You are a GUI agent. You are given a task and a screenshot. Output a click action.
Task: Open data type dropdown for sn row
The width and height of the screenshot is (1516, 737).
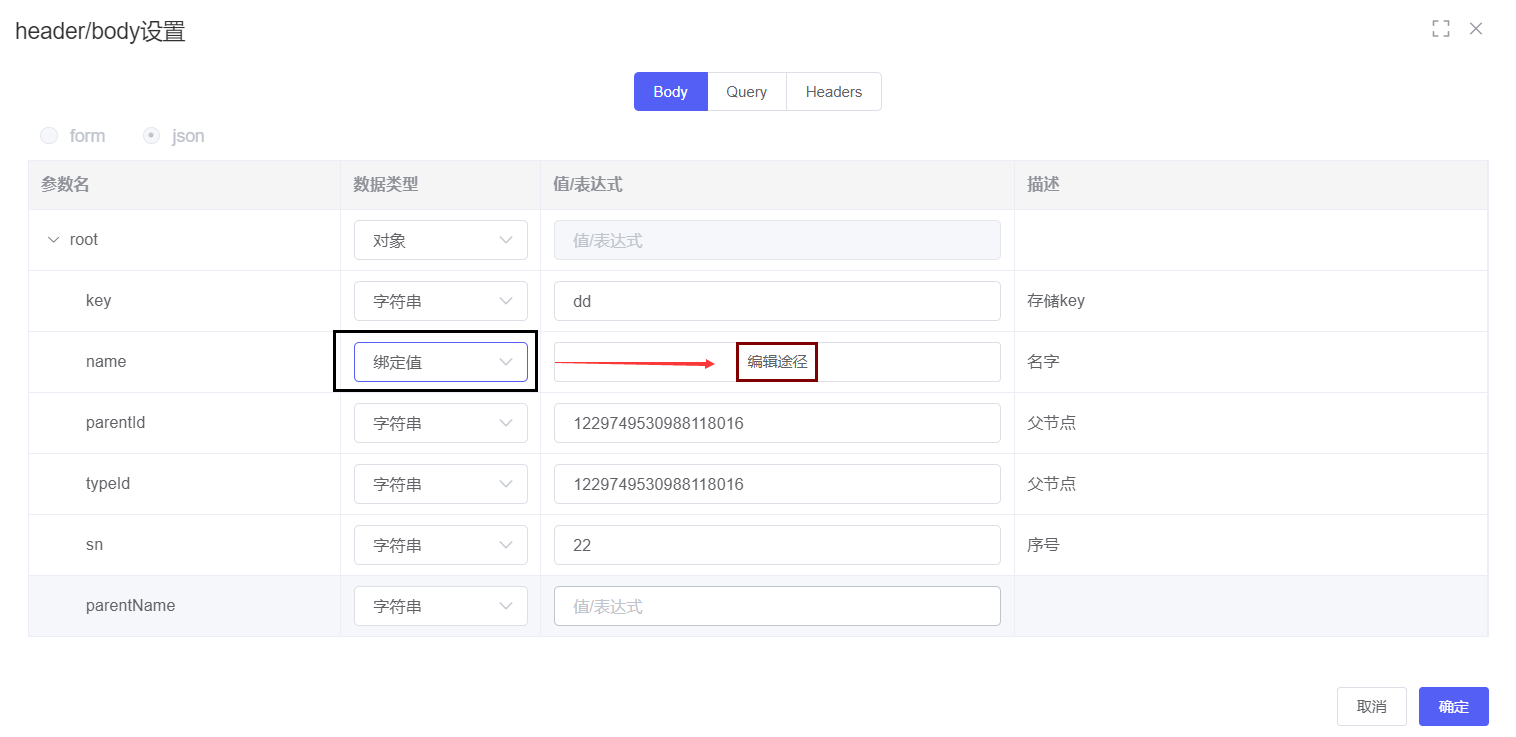point(440,545)
